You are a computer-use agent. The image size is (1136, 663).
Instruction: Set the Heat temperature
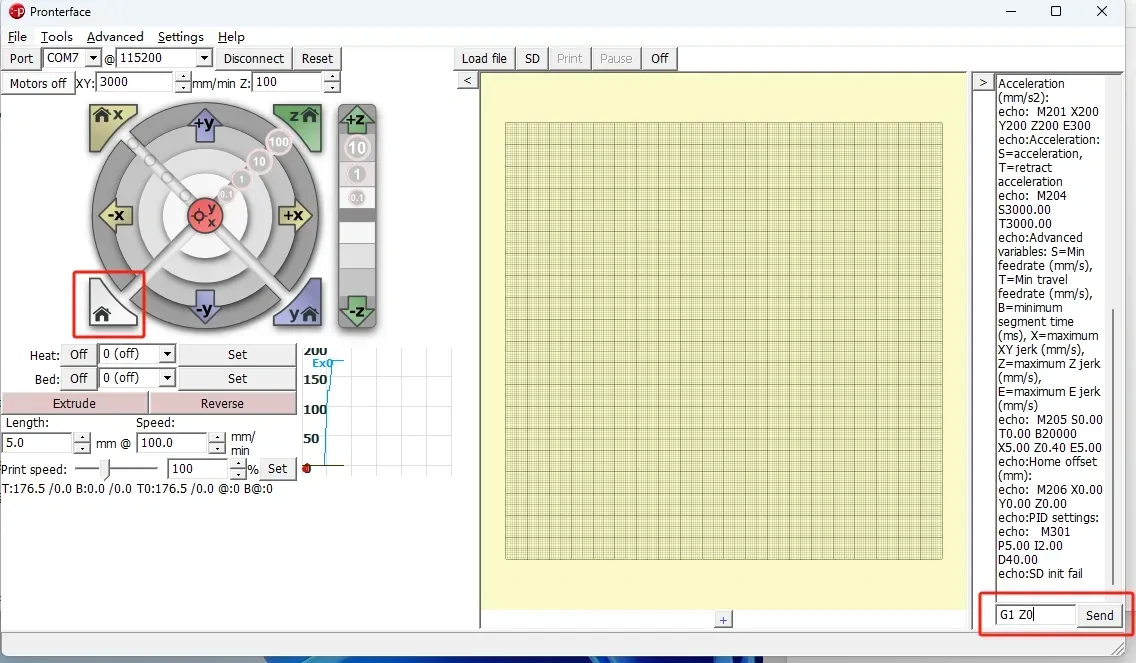[x=237, y=354]
